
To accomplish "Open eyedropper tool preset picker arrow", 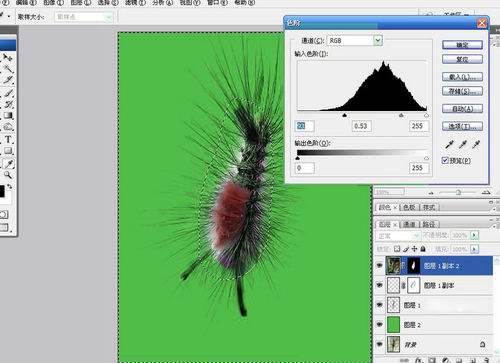I will point(9,16).
